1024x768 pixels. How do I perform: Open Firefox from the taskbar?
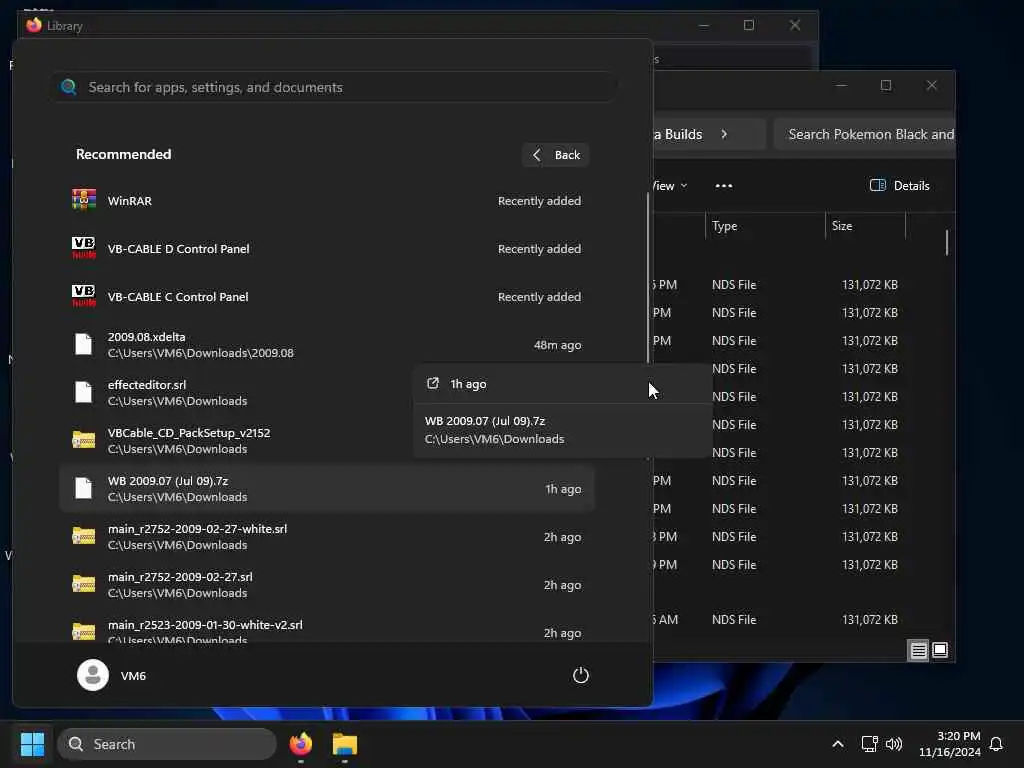point(300,744)
